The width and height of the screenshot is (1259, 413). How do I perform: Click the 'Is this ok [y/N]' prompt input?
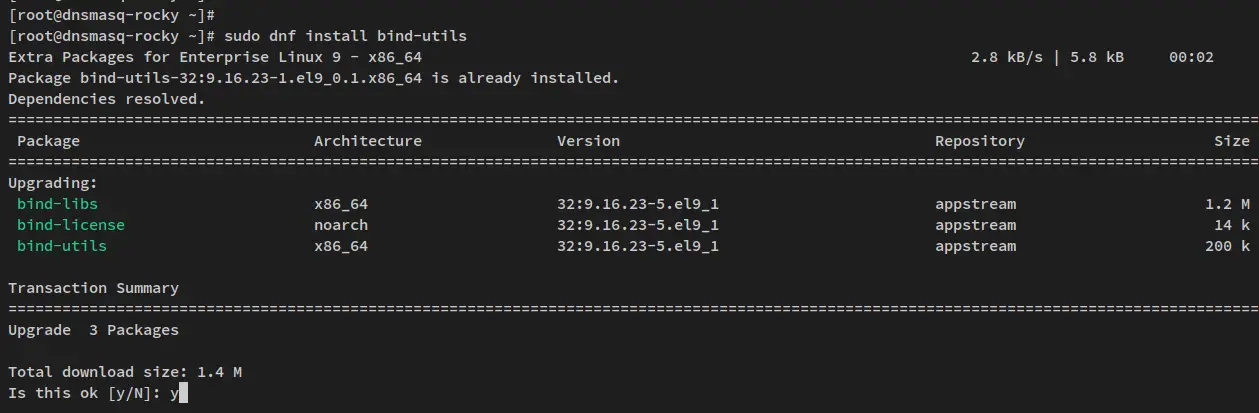click(x=179, y=393)
